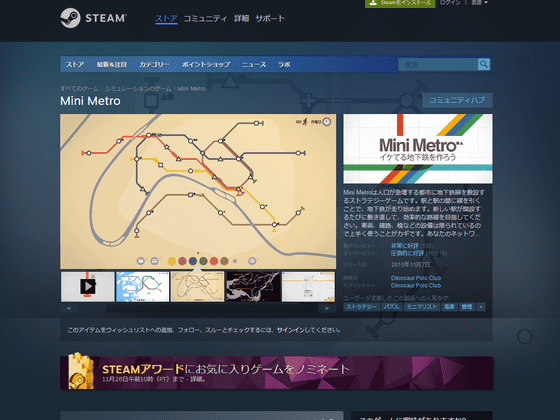Open 最新&注目 in the store bar

click(111, 65)
